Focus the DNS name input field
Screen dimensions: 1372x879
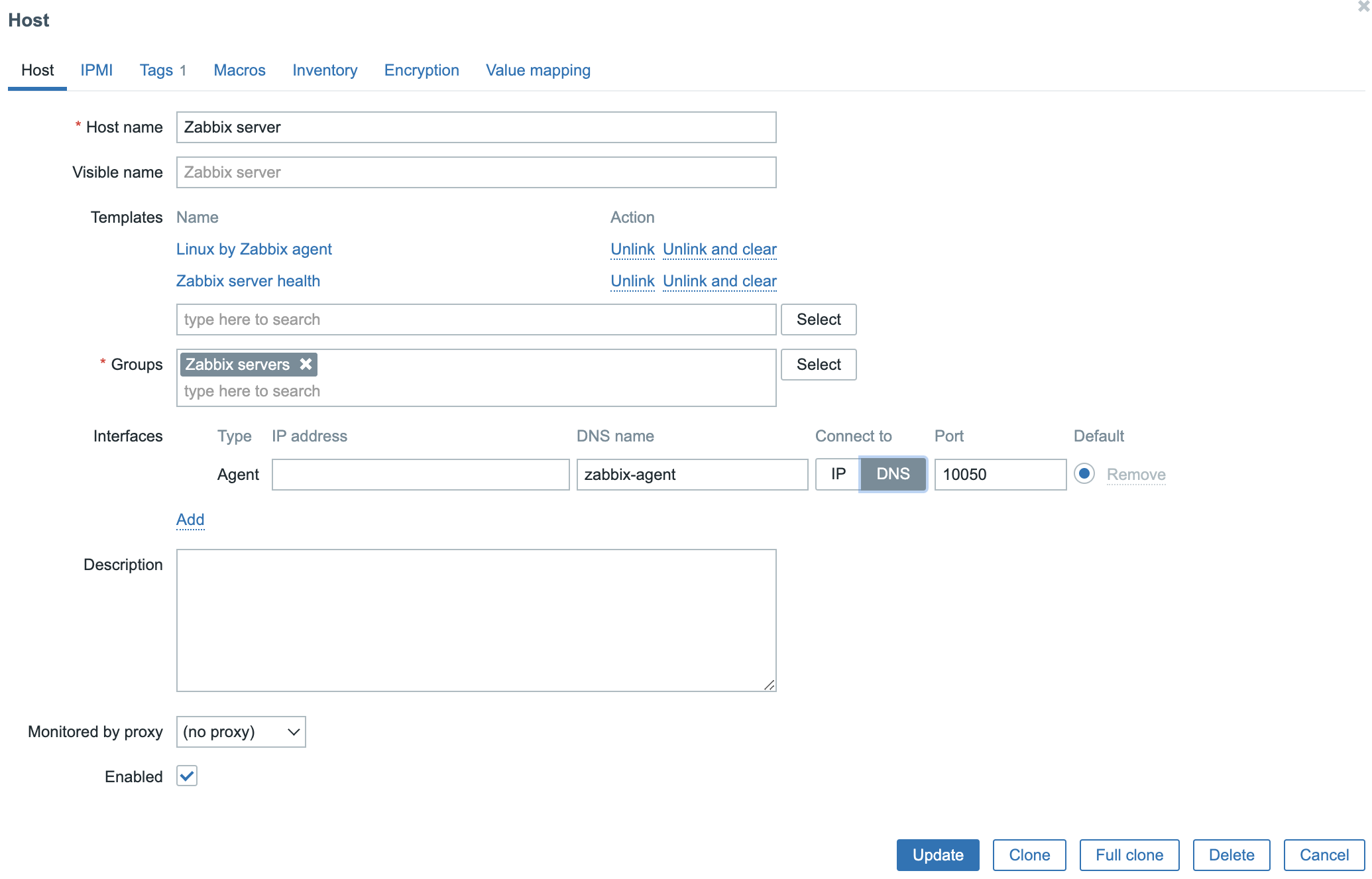click(x=692, y=475)
